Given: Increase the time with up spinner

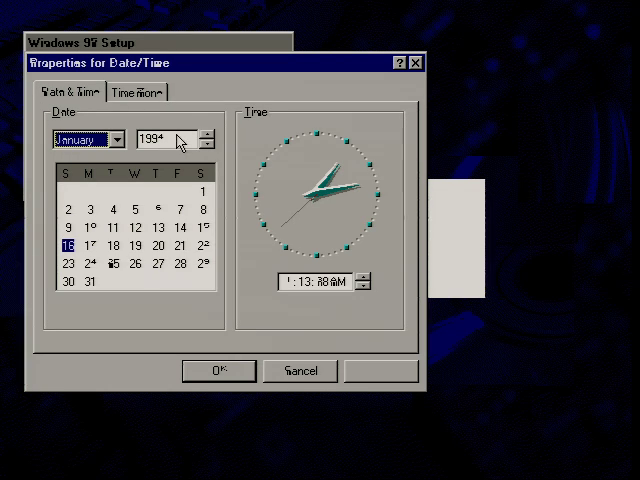Looking at the screenshot, I should coord(363,277).
